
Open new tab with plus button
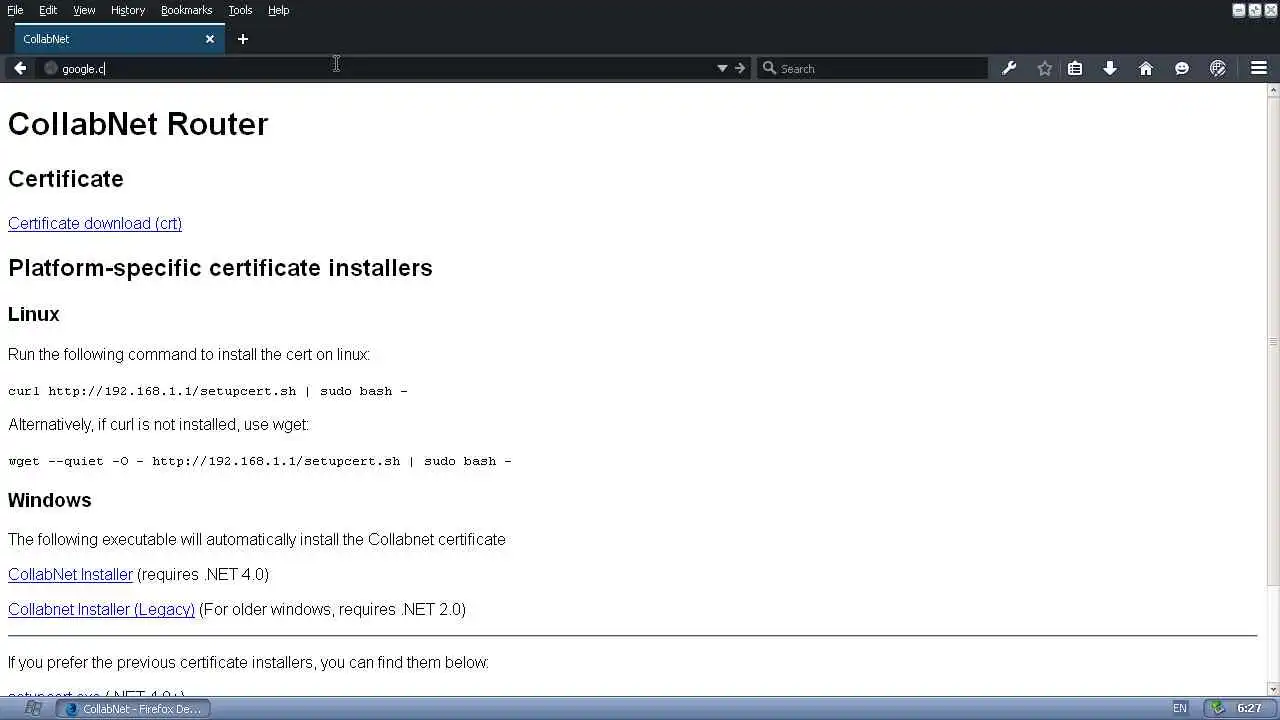tap(243, 39)
